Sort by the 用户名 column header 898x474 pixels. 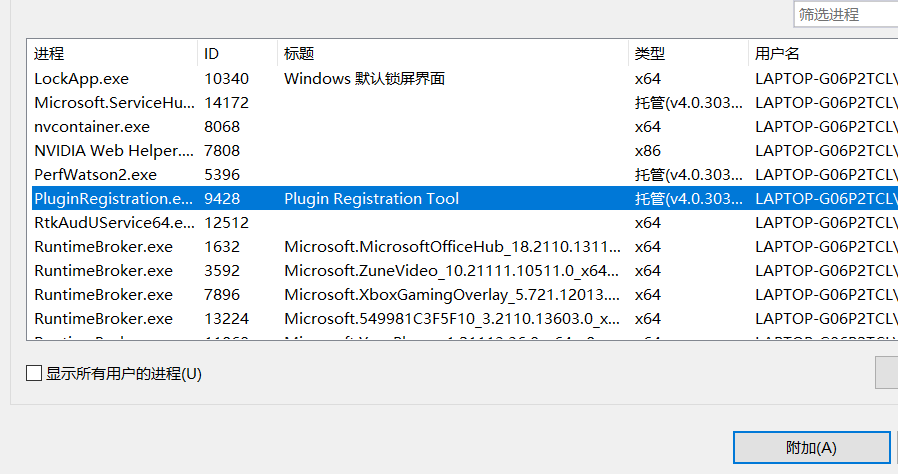[x=824, y=54]
